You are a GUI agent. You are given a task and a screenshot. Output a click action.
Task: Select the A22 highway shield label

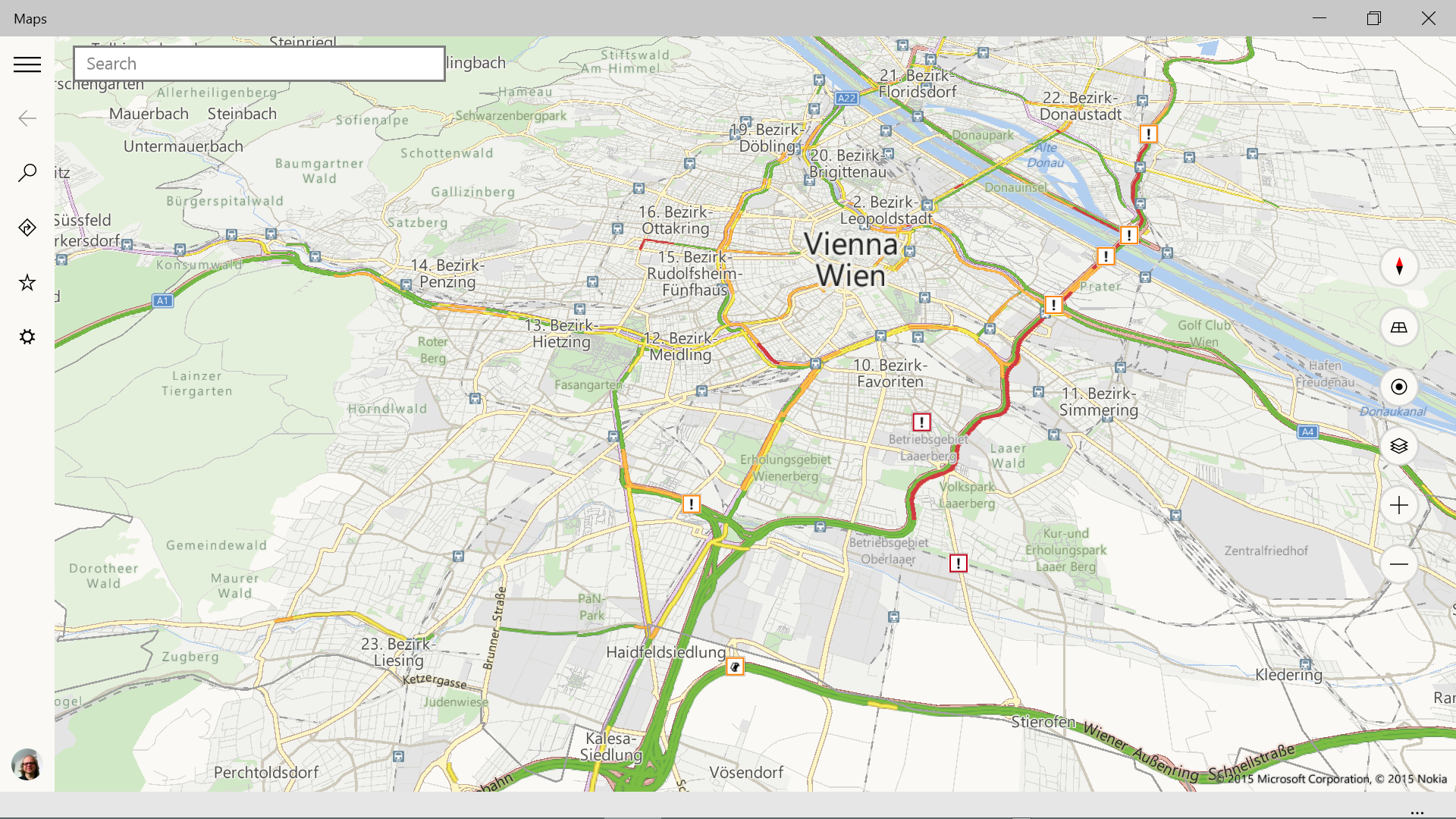pos(846,98)
